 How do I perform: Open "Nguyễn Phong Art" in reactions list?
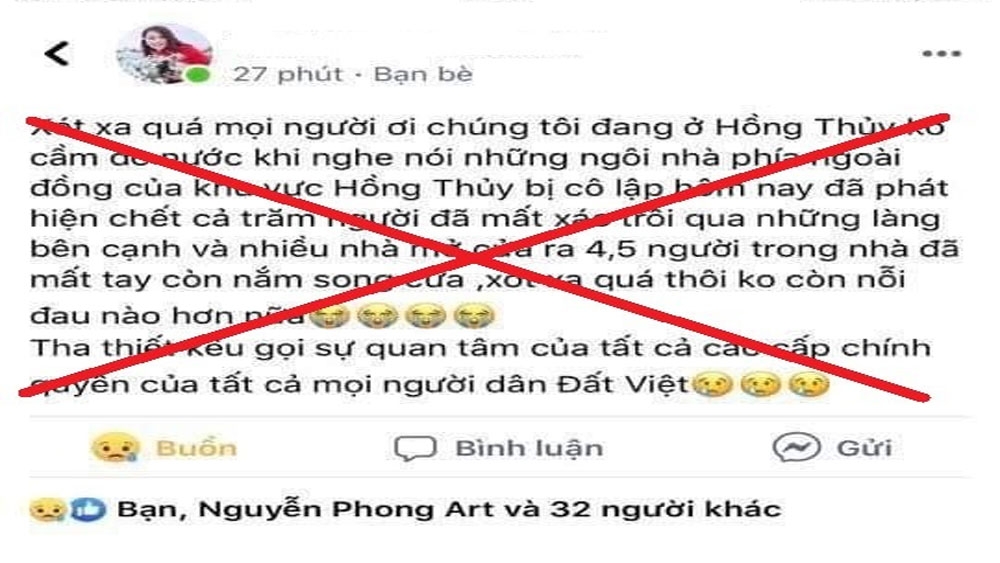pyautogui.click(x=346, y=509)
